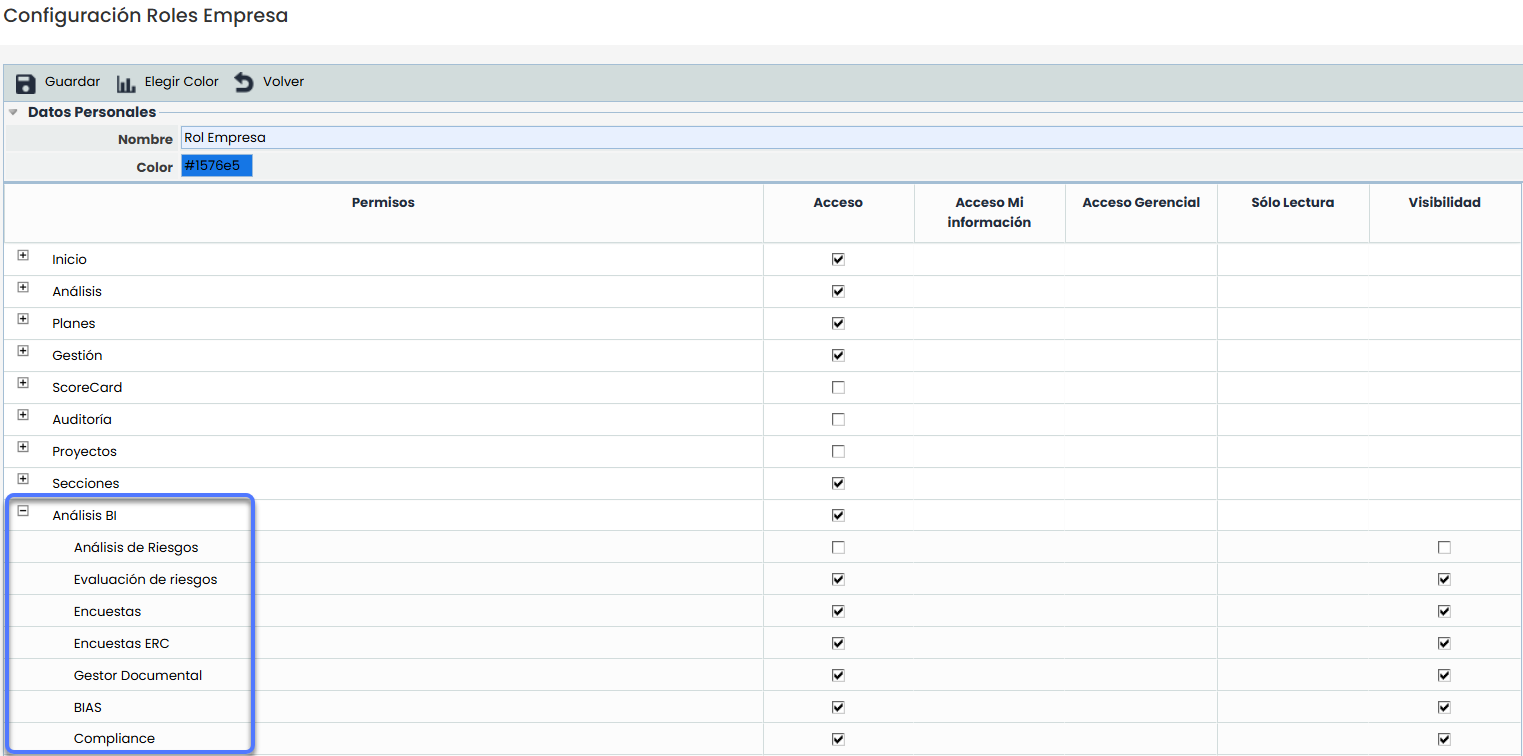Click the Volver back arrow icon
The width and height of the screenshot is (1523, 756).
(x=244, y=82)
